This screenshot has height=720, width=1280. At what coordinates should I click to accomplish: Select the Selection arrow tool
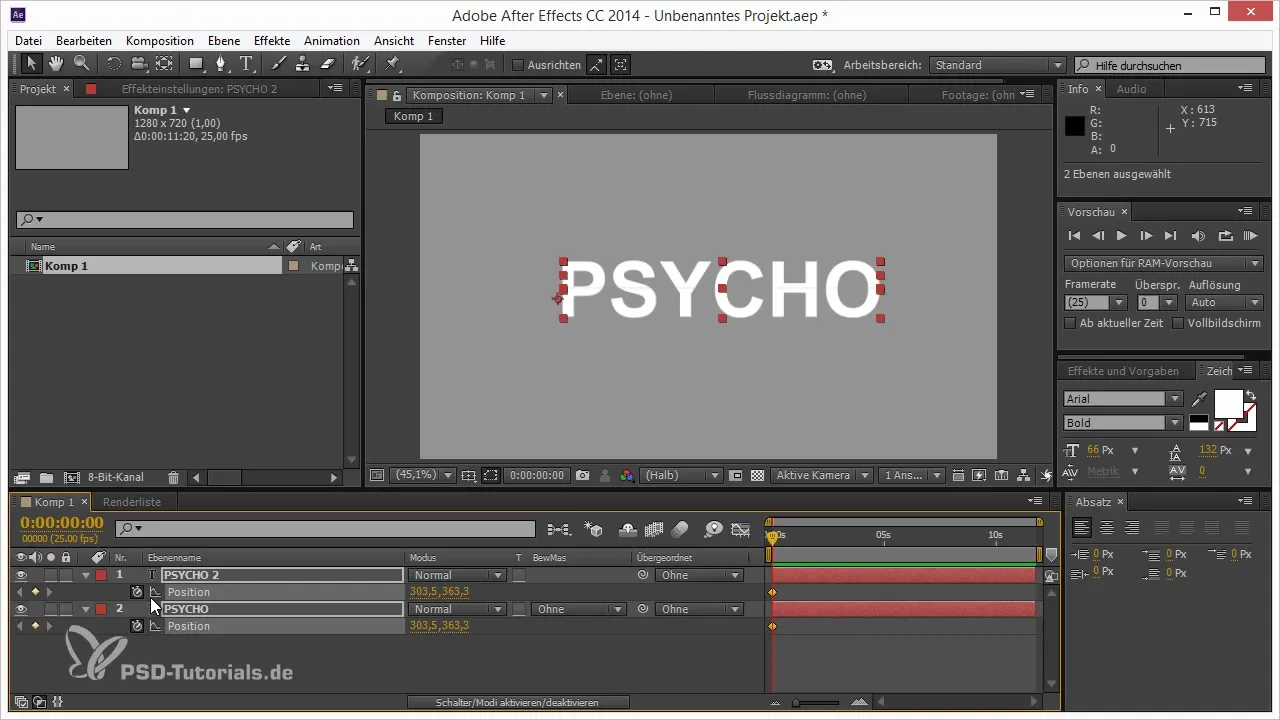pyautogui.click(x=31, y=64)
